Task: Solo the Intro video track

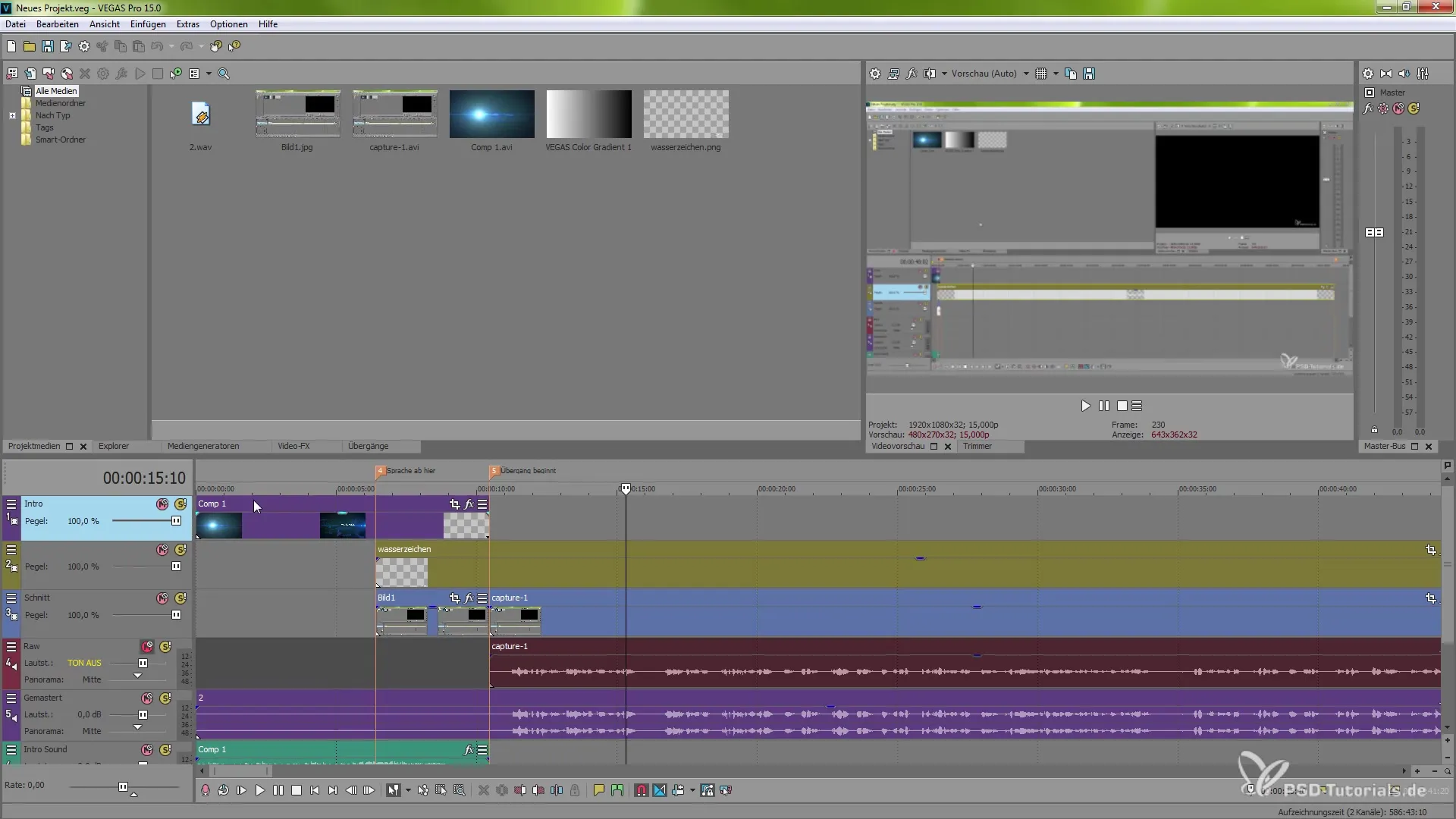Action: click(x=180, y=504)
